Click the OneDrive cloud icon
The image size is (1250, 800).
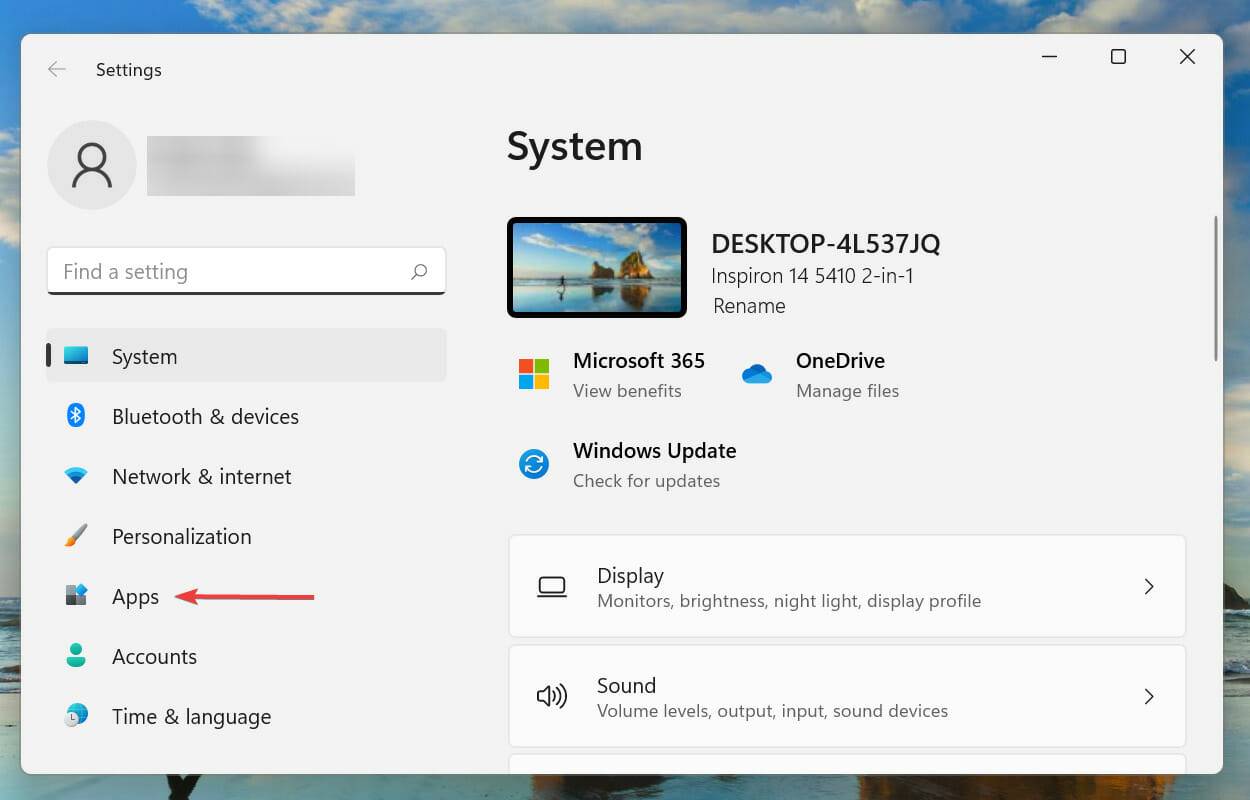click(x=757, y=374)
